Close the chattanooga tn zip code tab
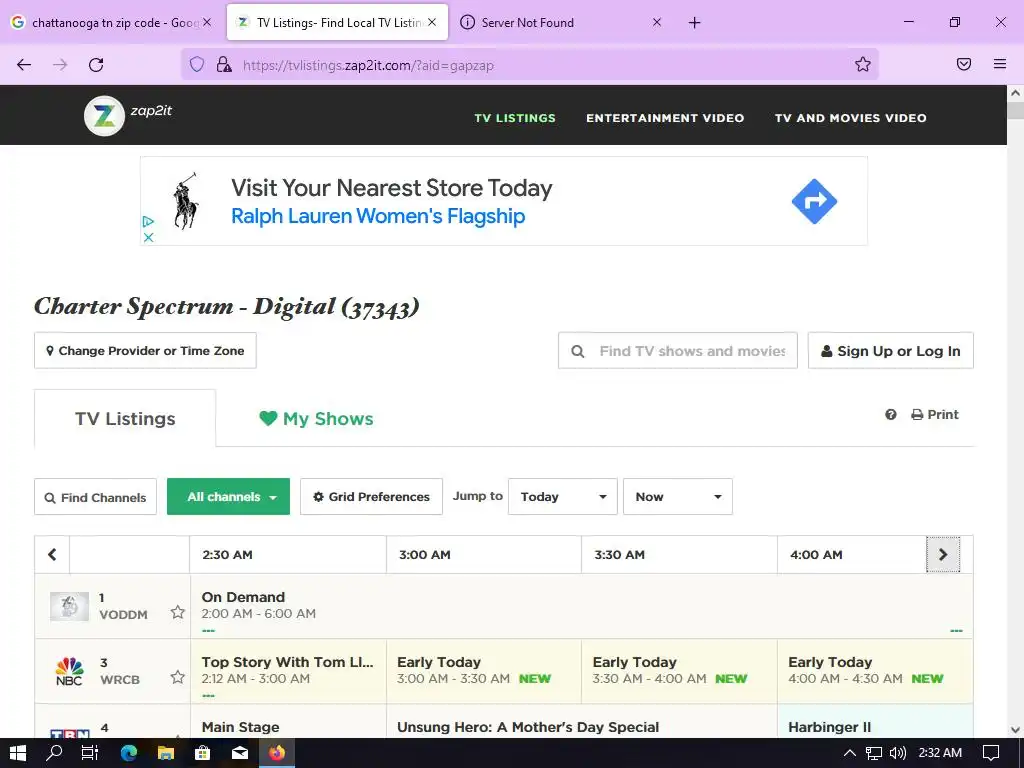Viewport: 1024px width, 768px height. [x=207, y=22]
